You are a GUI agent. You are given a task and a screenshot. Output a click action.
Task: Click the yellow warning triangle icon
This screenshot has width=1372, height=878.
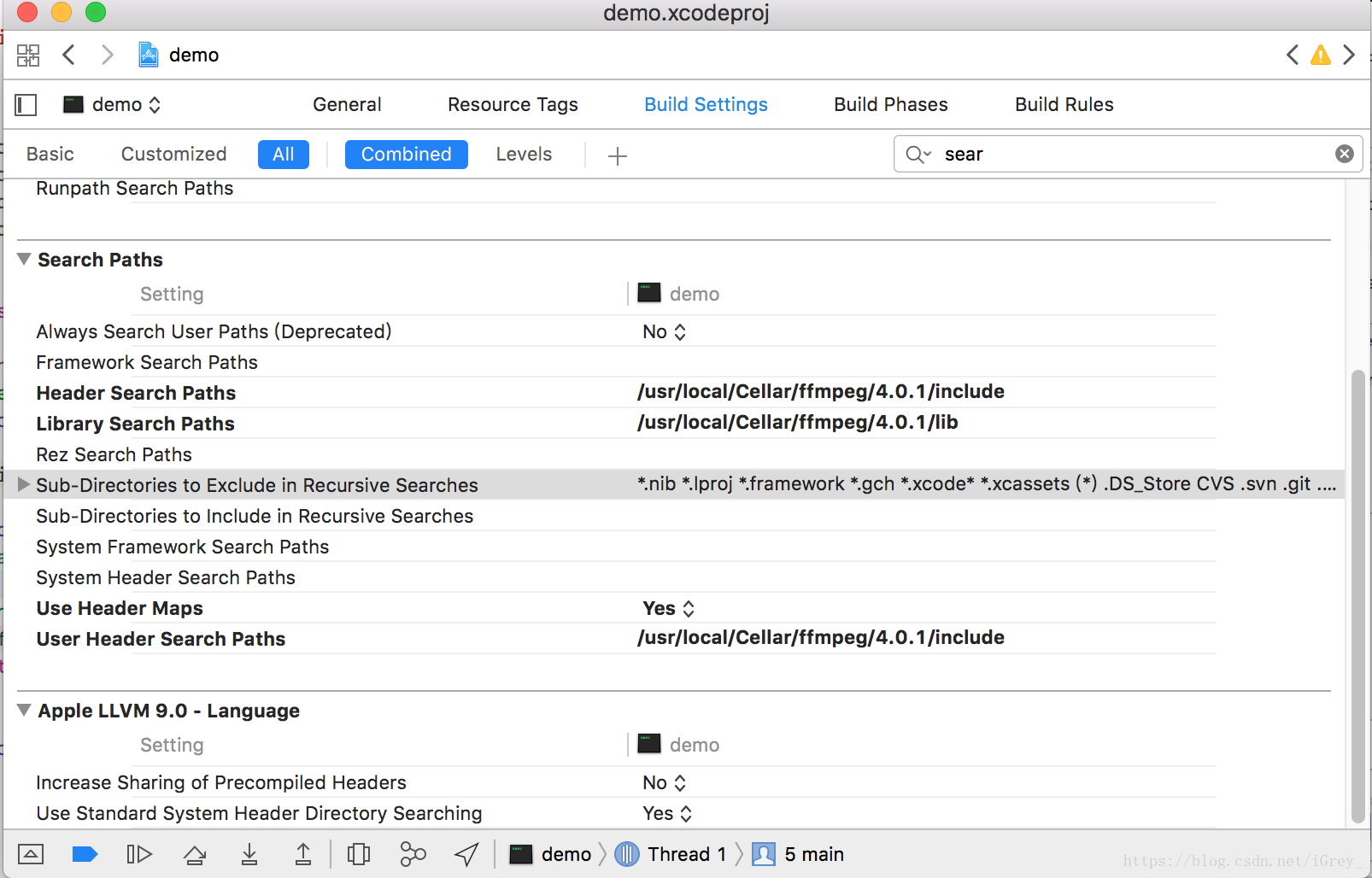(1321, 56)
